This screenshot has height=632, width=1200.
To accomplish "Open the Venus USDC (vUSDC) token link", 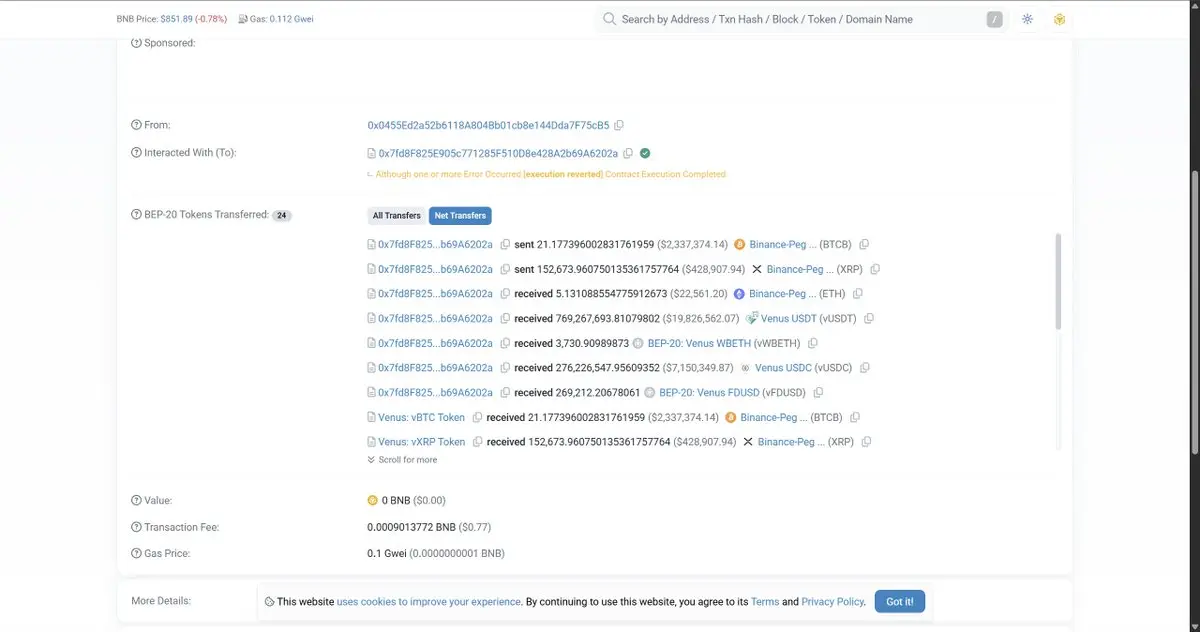I will tap(783, 368).
